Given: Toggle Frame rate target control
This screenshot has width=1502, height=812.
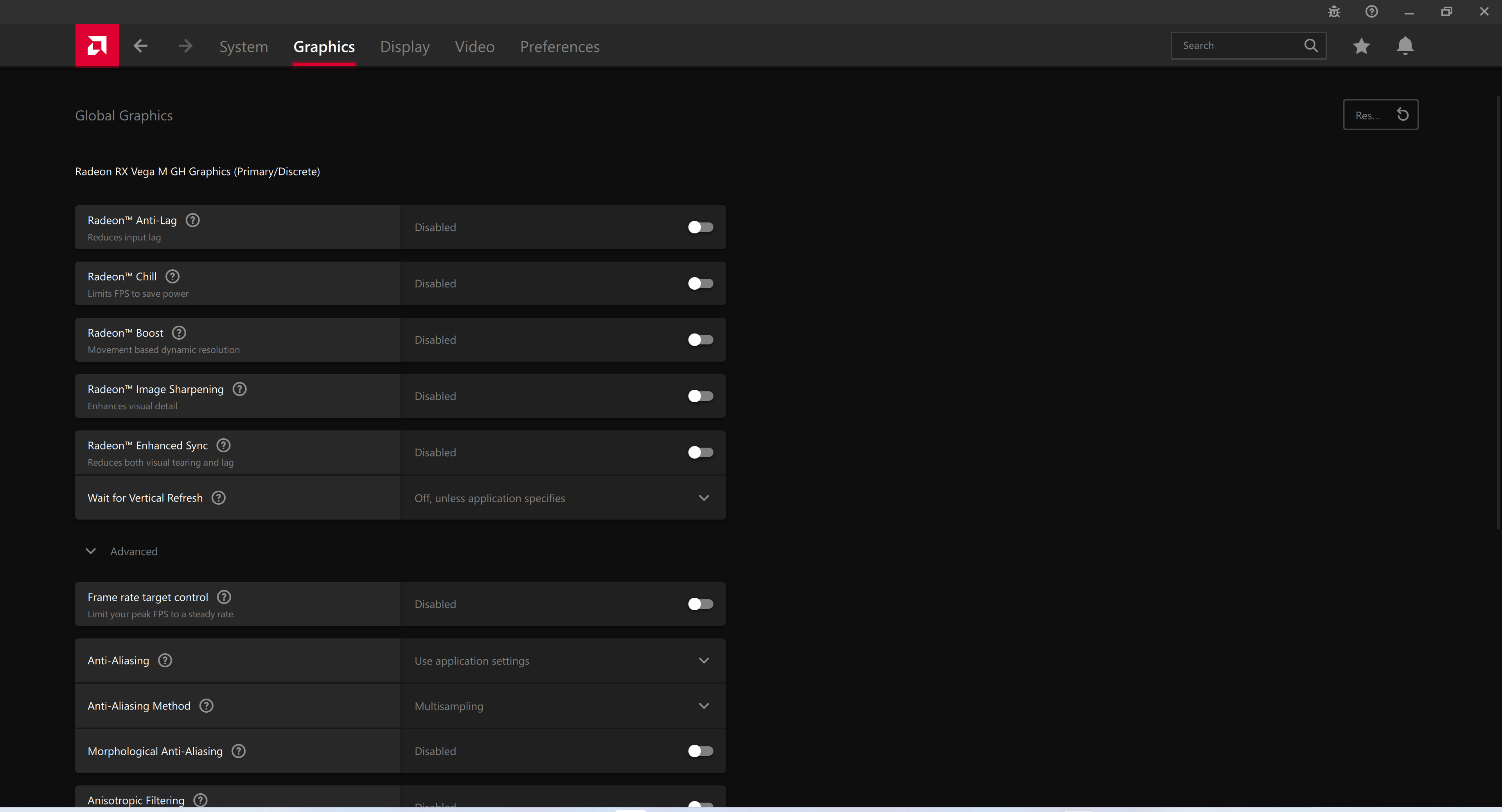Looking at the screenshot, I should pyautogui.click(x=700, y=604).
